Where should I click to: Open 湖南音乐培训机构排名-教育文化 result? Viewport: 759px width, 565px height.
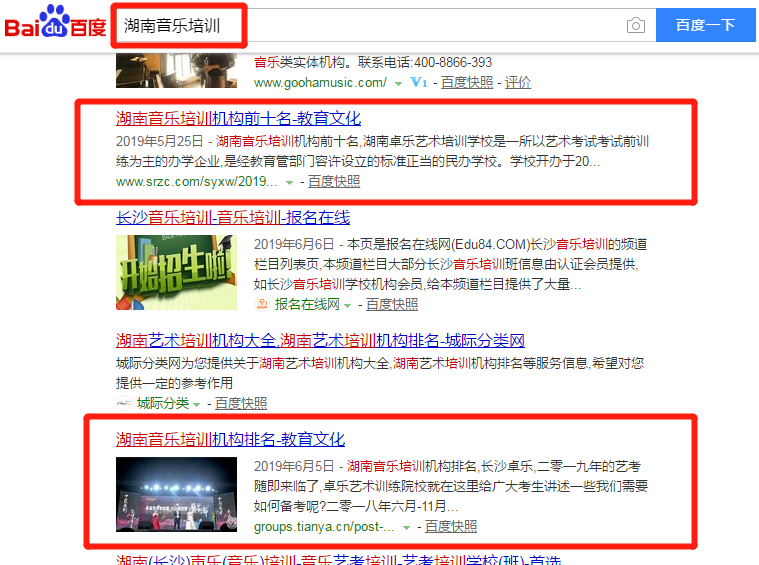click(x=230, y=440)
